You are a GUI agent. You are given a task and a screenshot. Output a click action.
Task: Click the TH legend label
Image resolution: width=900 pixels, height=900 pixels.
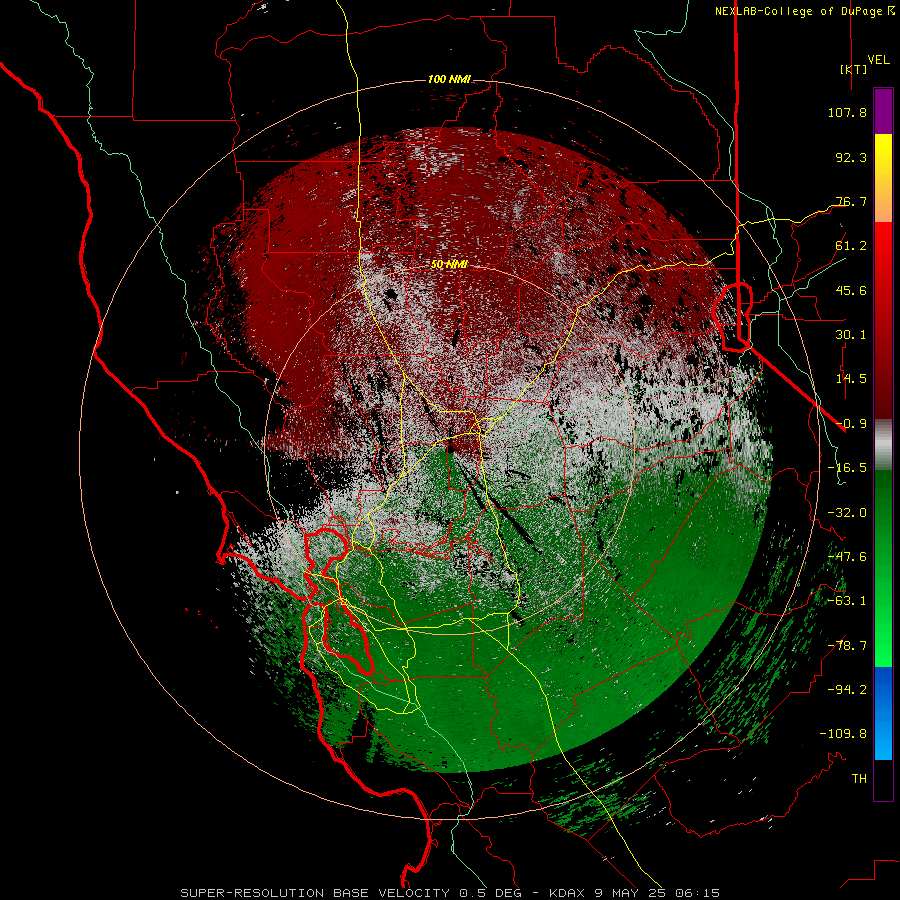pyautogui.click(x=859, y=779)
